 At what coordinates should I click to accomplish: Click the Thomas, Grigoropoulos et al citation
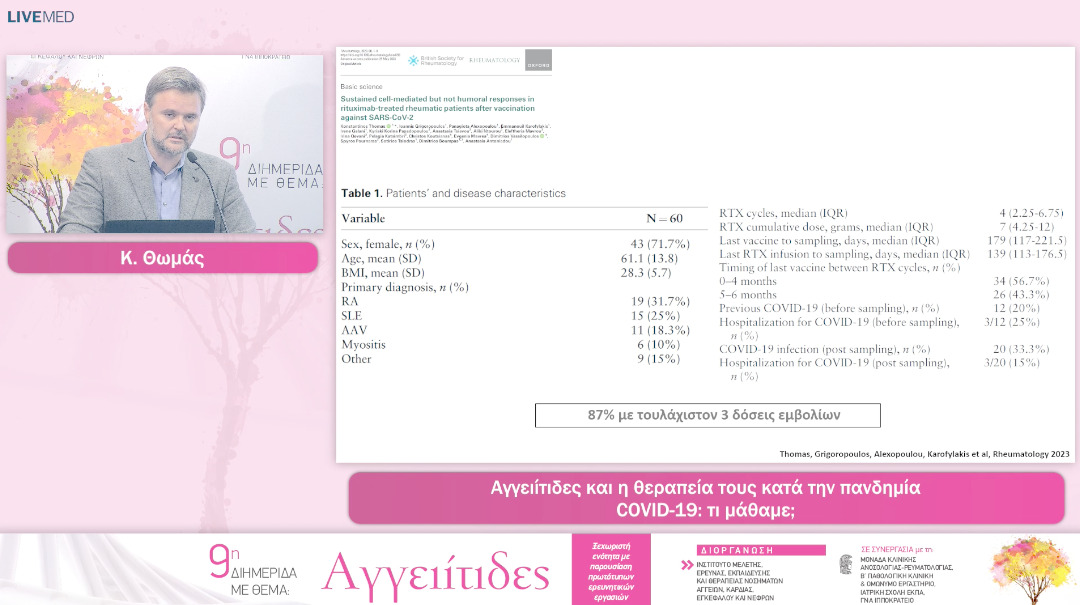click(x=921, y=454)
